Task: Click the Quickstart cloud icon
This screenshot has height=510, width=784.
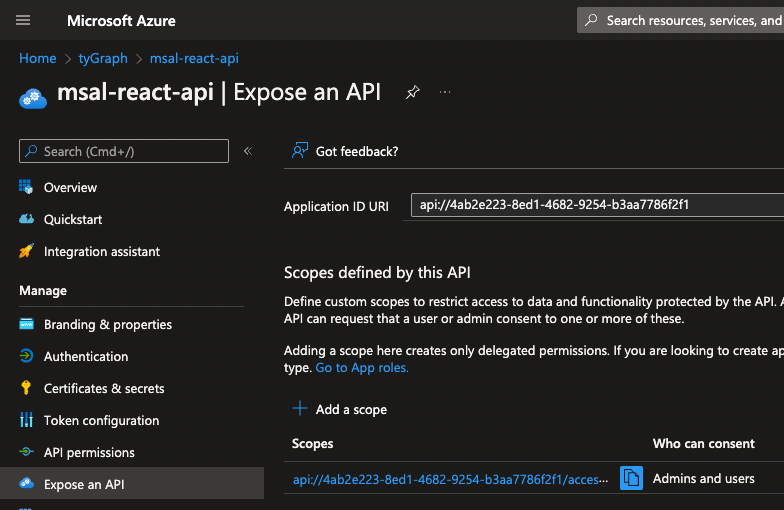Action: click(26, 219)
